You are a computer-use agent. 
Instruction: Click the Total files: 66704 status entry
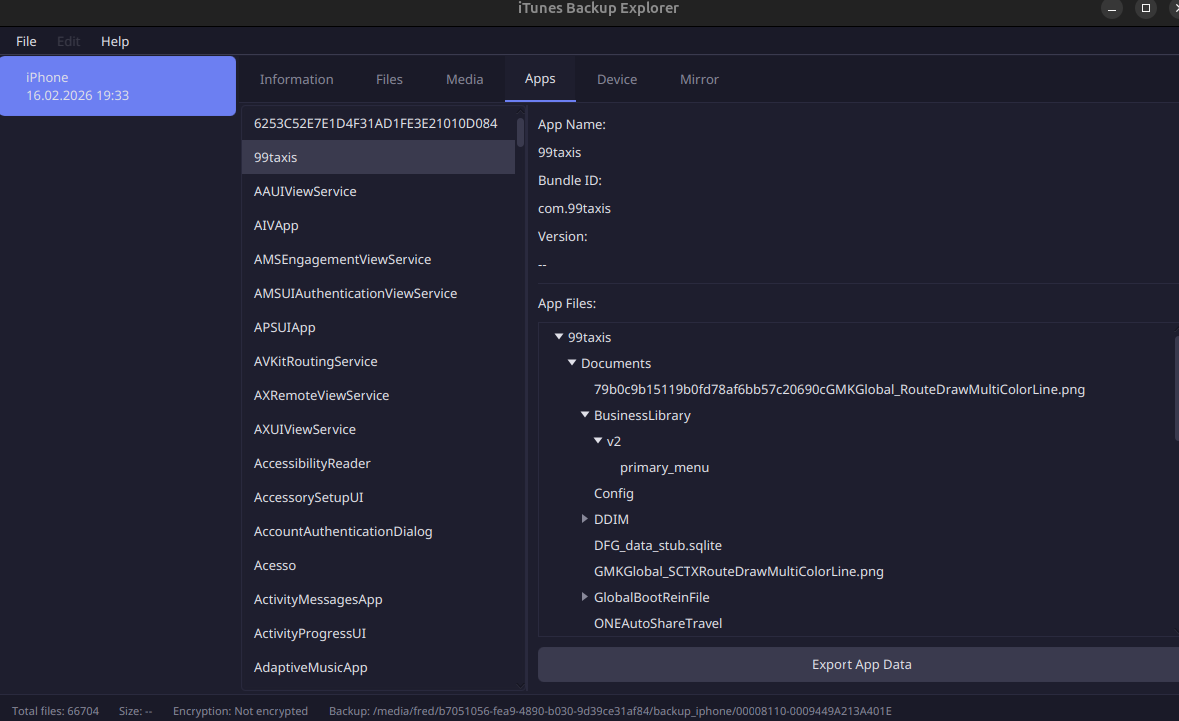56,710
